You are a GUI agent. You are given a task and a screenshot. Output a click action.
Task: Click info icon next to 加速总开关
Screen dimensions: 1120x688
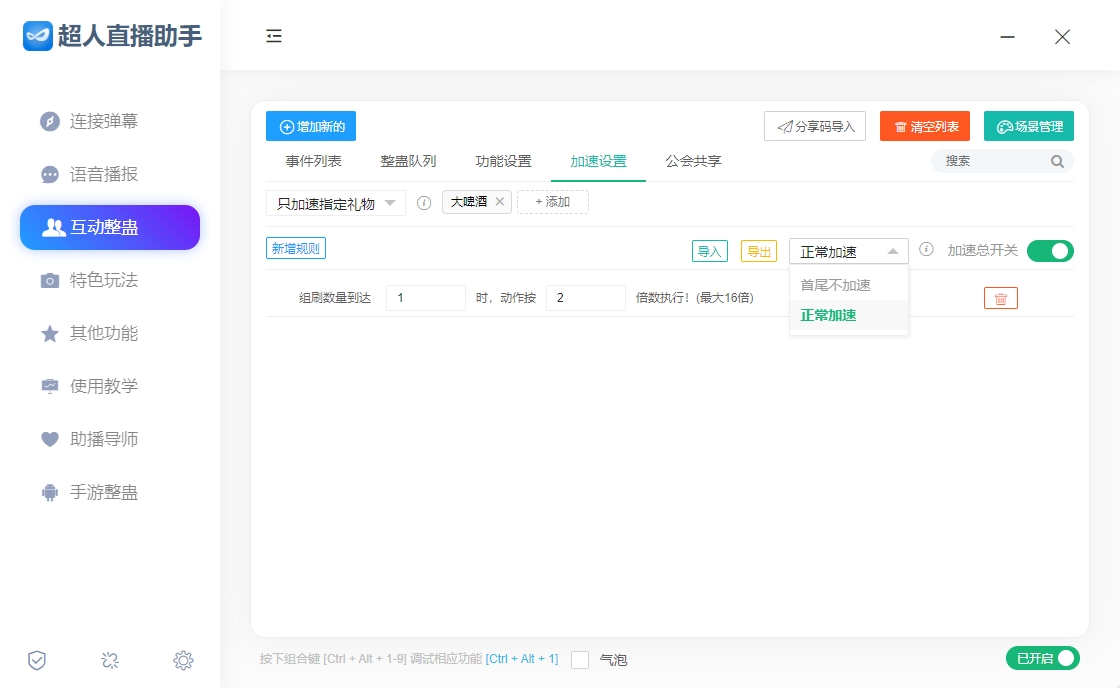[x=926, y=250]
